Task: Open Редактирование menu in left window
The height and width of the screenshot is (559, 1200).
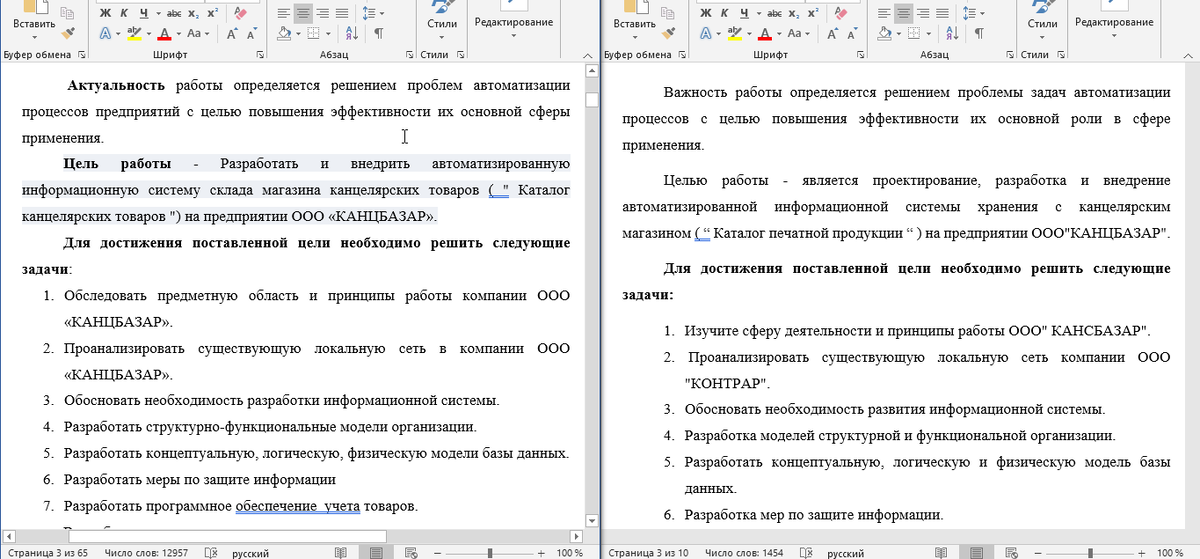Action: tap(513, 22)
